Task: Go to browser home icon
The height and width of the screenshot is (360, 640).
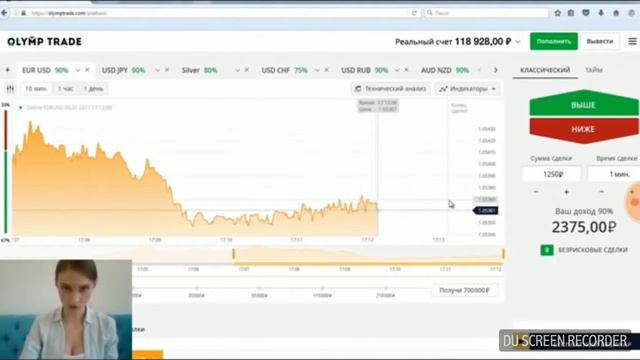Action: coord(616,13)
